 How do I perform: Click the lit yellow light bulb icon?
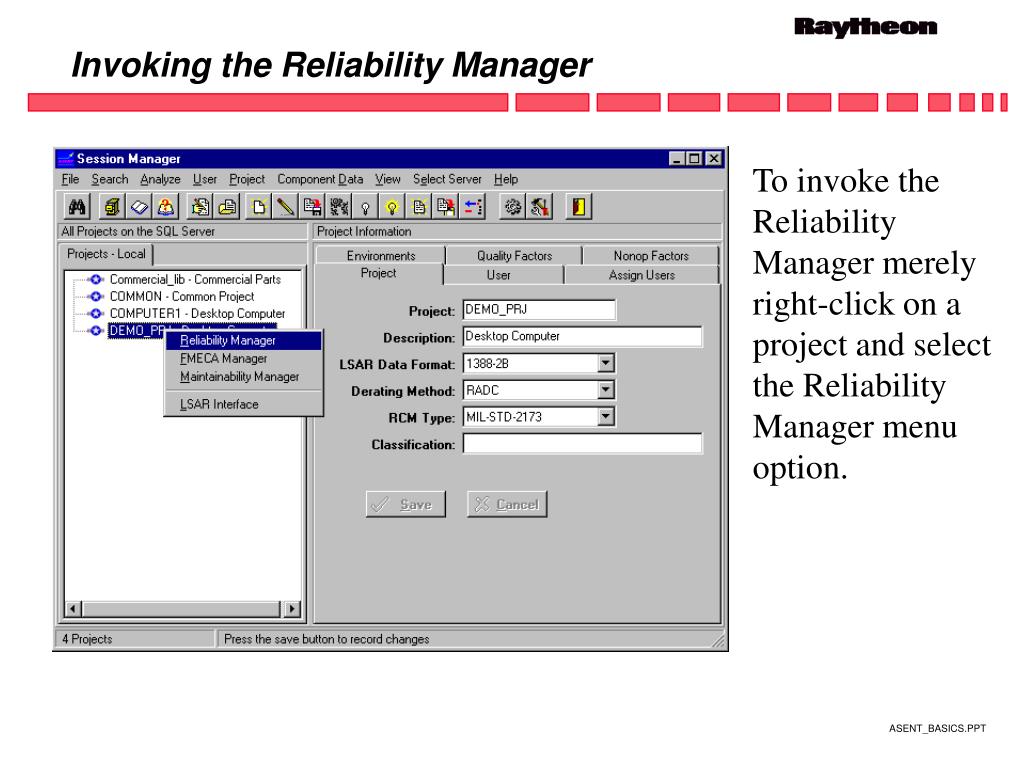point(392,207)
